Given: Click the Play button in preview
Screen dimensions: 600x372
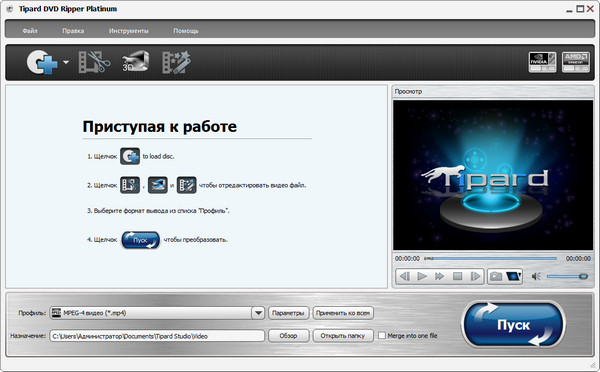Looking at the screenshot, I should coord(422,276).
